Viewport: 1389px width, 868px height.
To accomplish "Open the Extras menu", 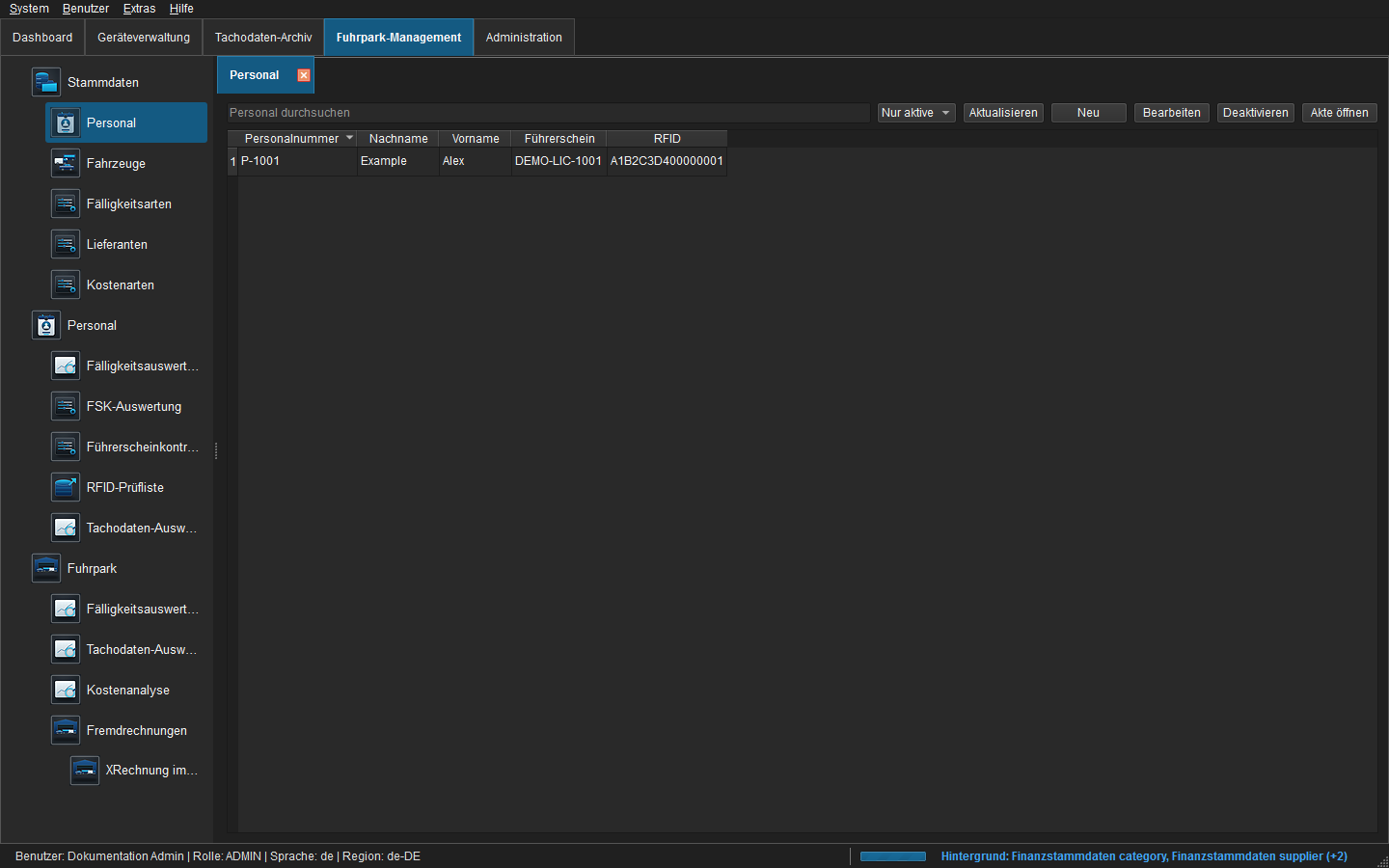I will coord(139,9).
